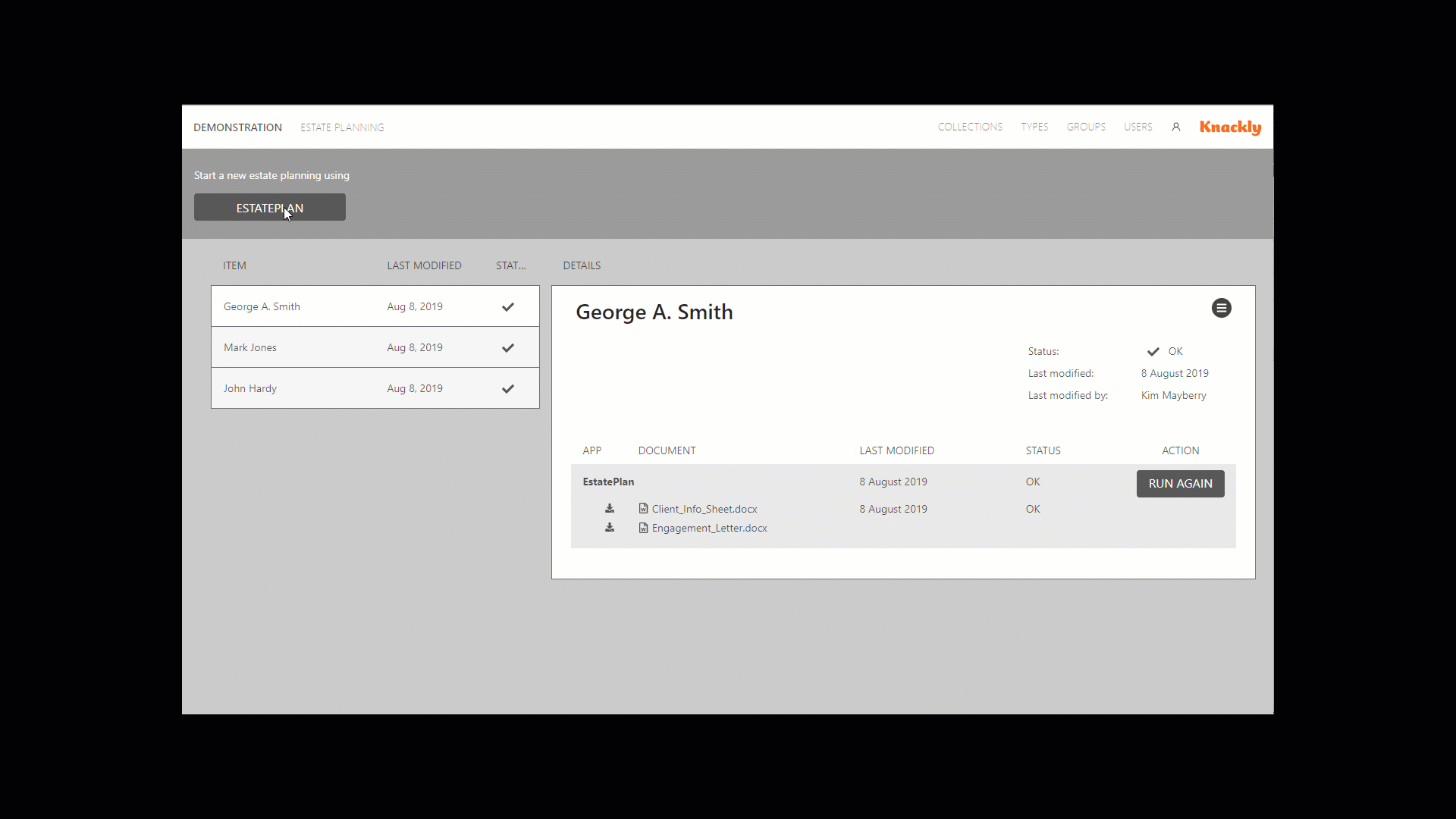1456x819 pixels.
Task: Click John Hardy's Aug 8, 2019 date
Action: [415, 388]
